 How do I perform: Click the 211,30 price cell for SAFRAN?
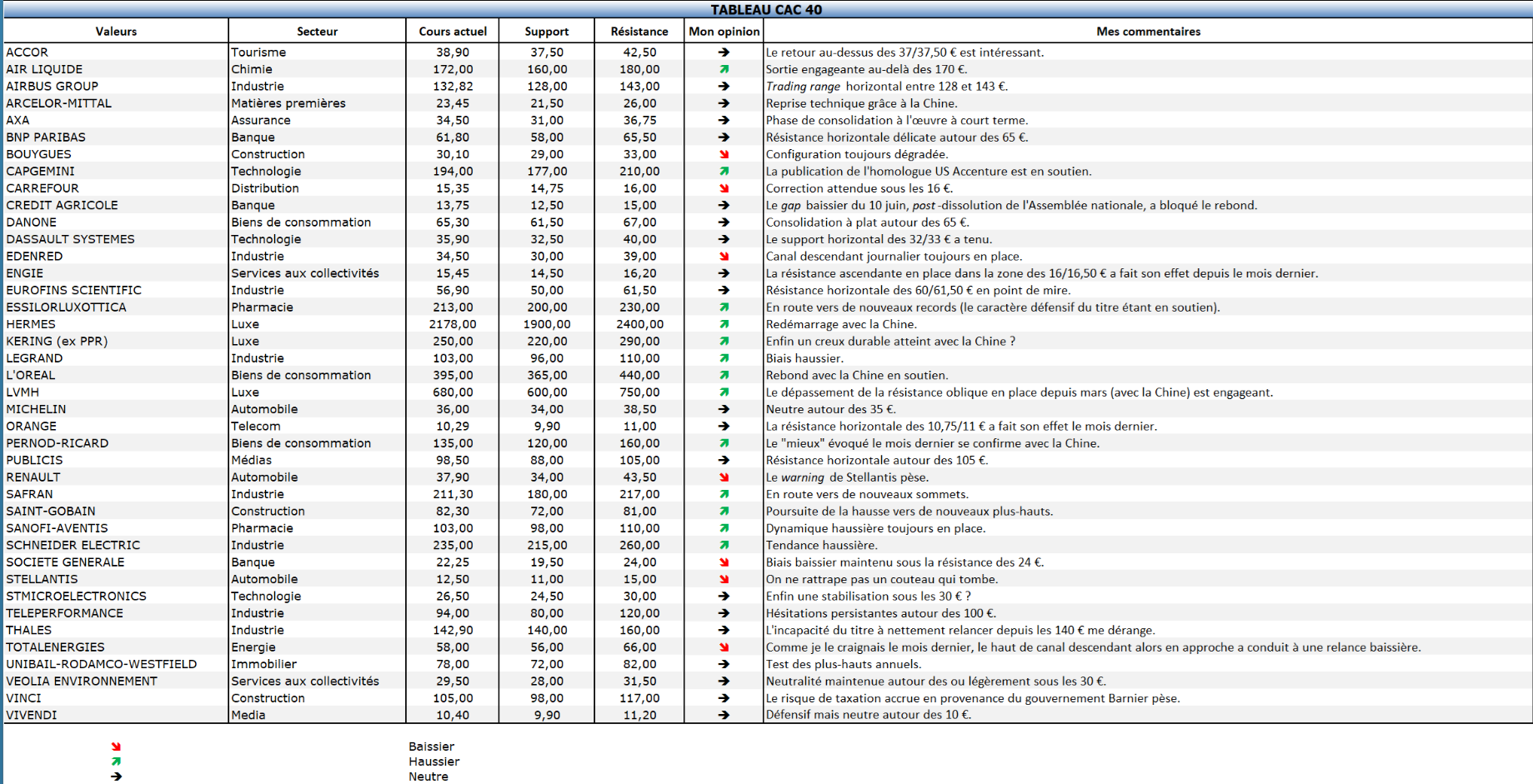[453, 494]
